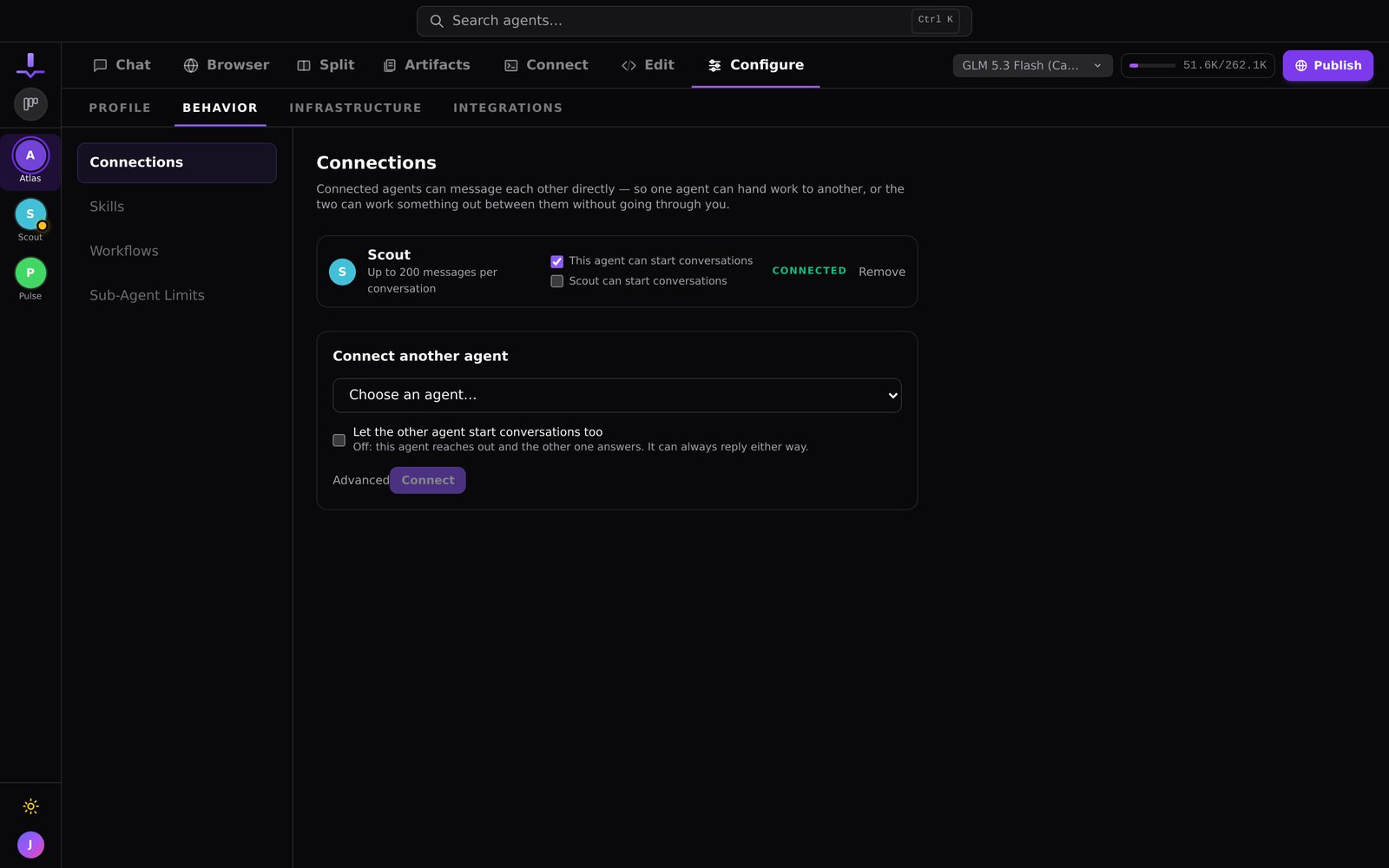The image size is (1389, 868).
Task: Go to the Connect tab
Action: pyautogui.click(x=546, y=65)
